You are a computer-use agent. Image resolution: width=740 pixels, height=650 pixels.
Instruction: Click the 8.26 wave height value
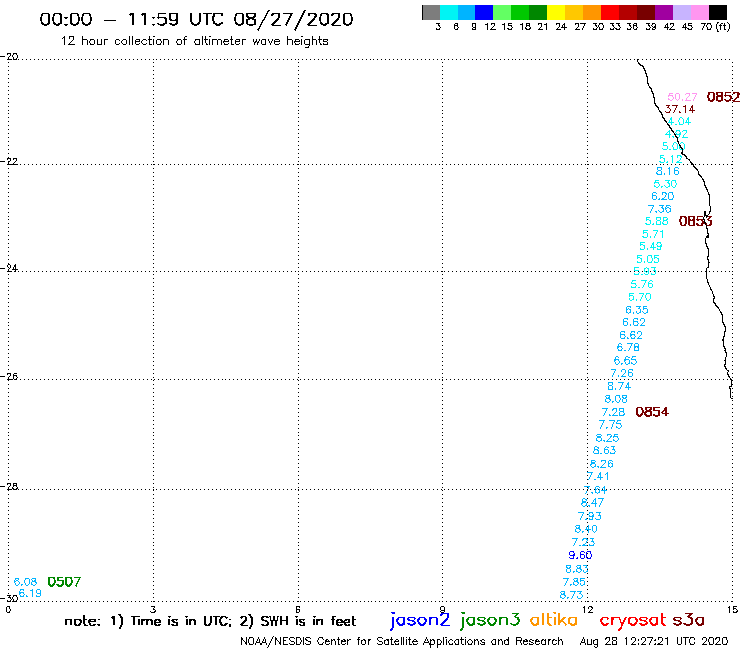[x=602, y=464]
